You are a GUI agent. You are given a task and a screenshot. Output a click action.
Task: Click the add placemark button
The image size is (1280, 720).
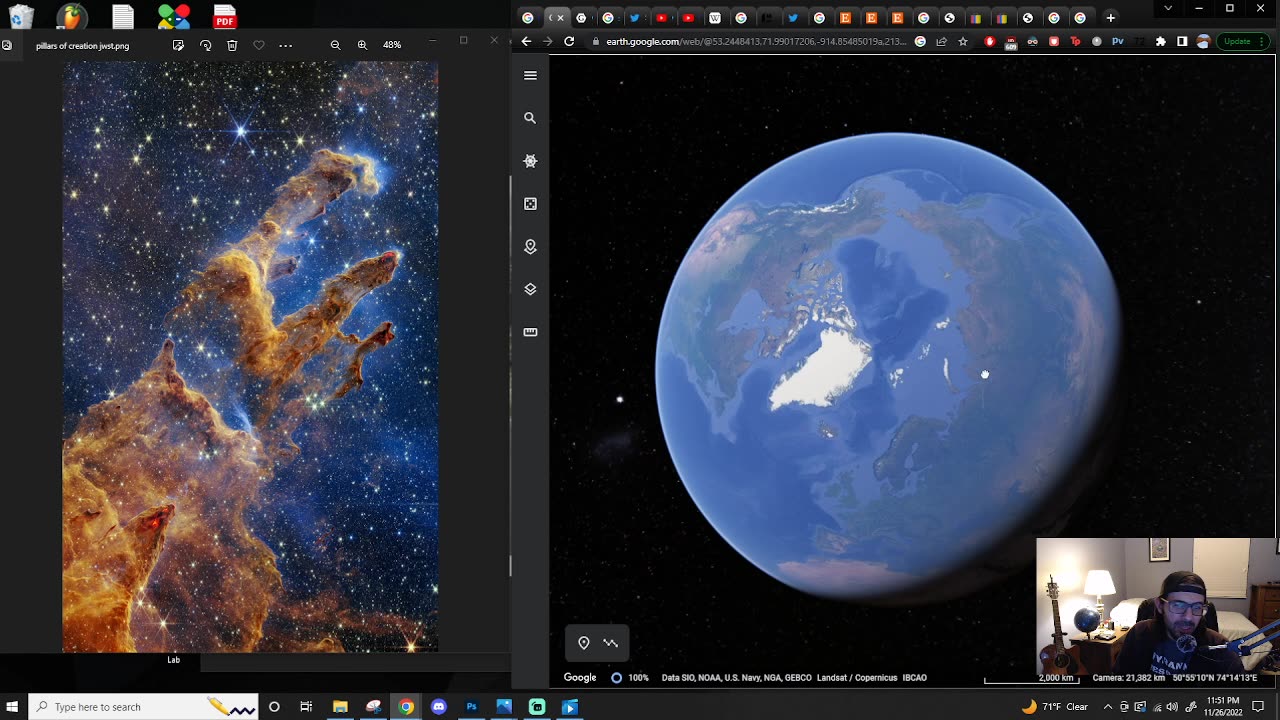click(584, 643)
